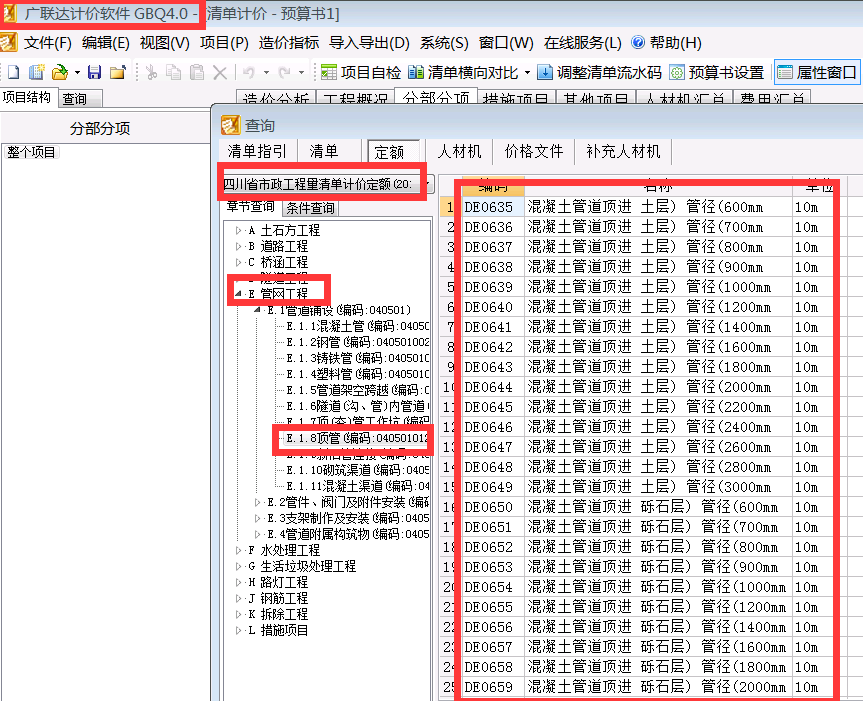Expand L 措施项目 tree node
The image size is (863, 701).
point(238,631)
